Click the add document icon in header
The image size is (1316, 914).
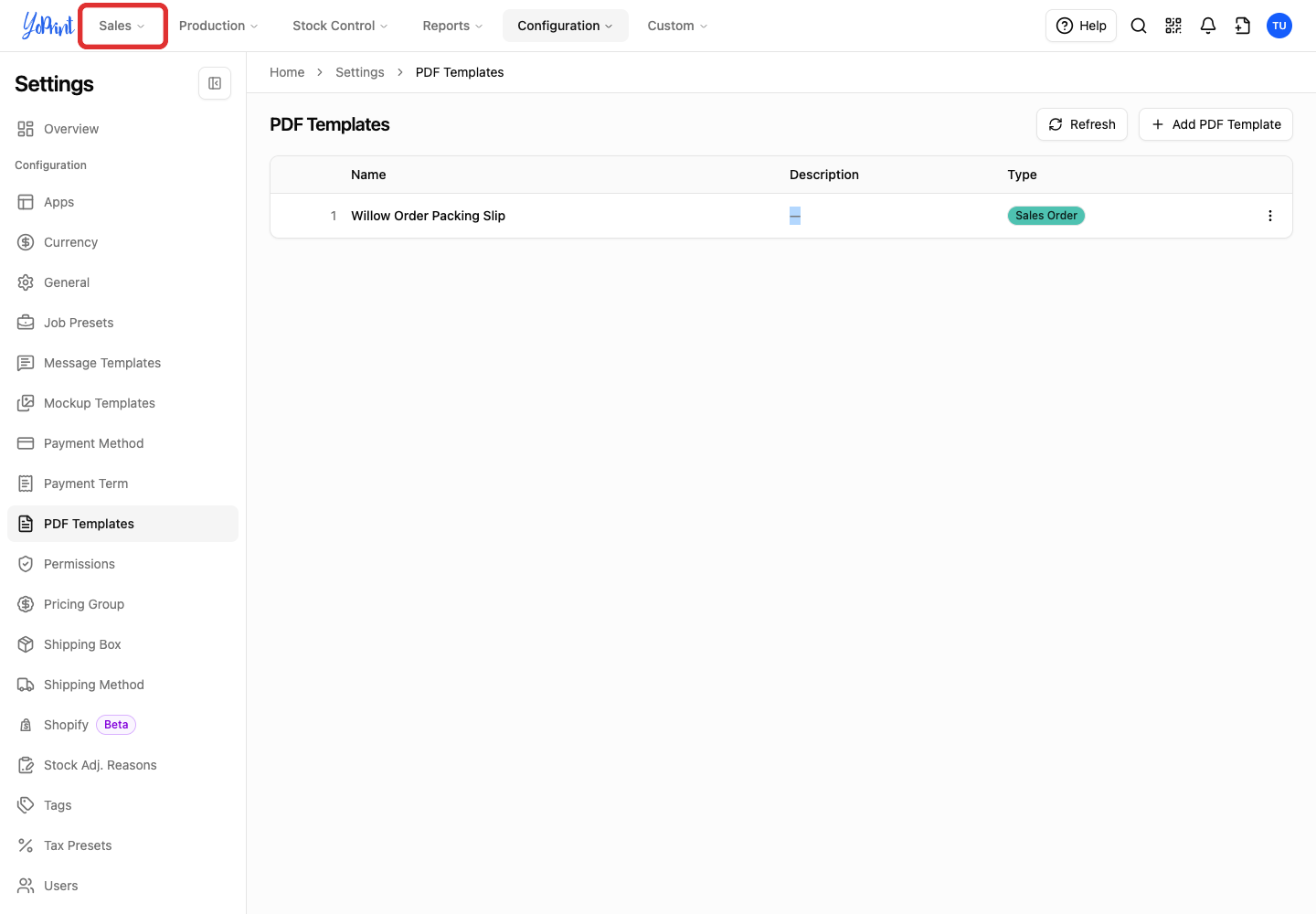[1243, 26]
